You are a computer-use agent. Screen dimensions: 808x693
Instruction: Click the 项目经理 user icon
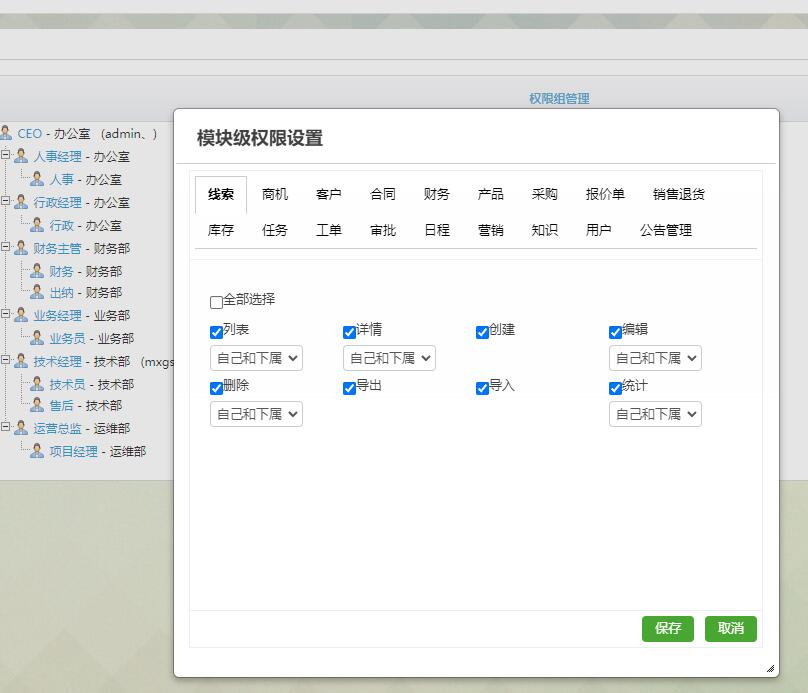(x=37, y=451)
